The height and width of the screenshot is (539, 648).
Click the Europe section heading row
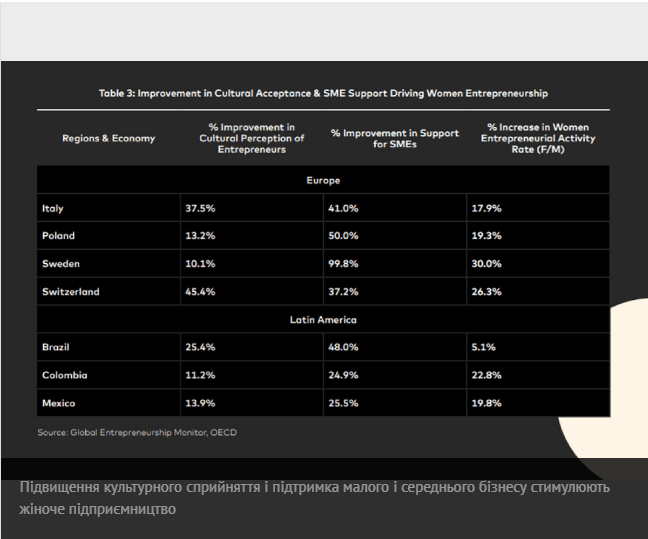click(323, 180)
